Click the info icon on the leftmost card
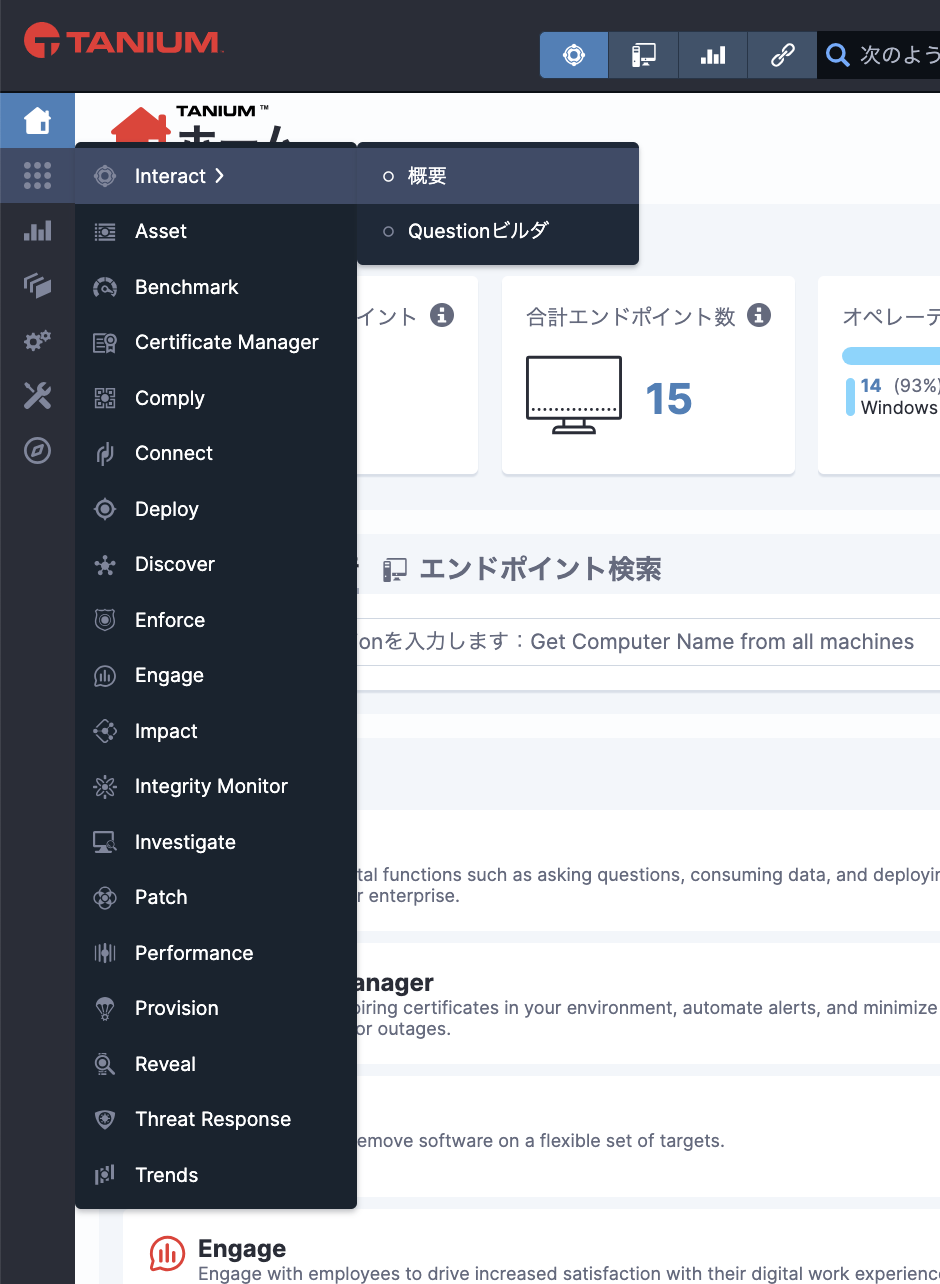940x1284 pixels. (442, 316)
